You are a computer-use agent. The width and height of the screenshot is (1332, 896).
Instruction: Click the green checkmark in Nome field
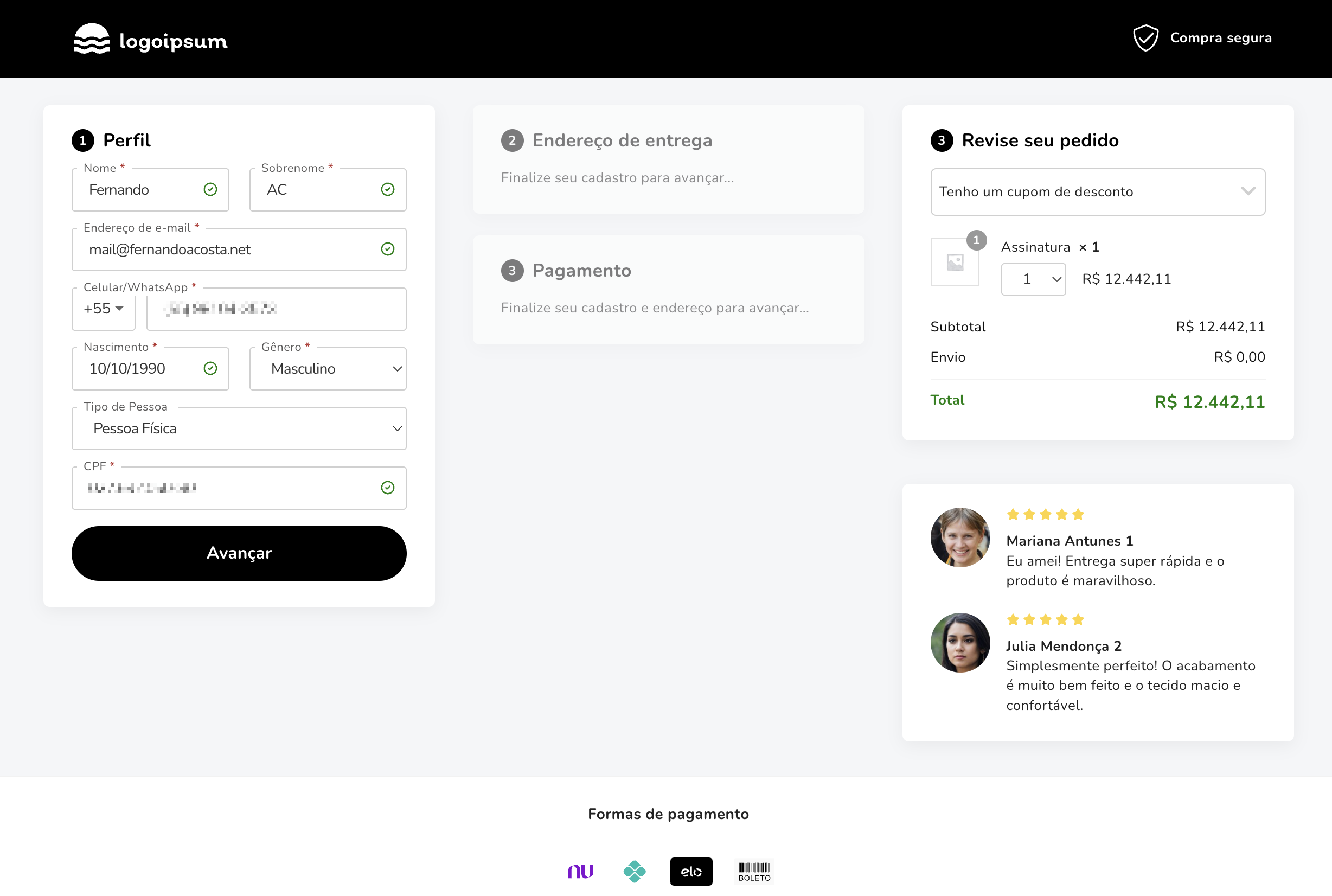(x=210, y=190)
